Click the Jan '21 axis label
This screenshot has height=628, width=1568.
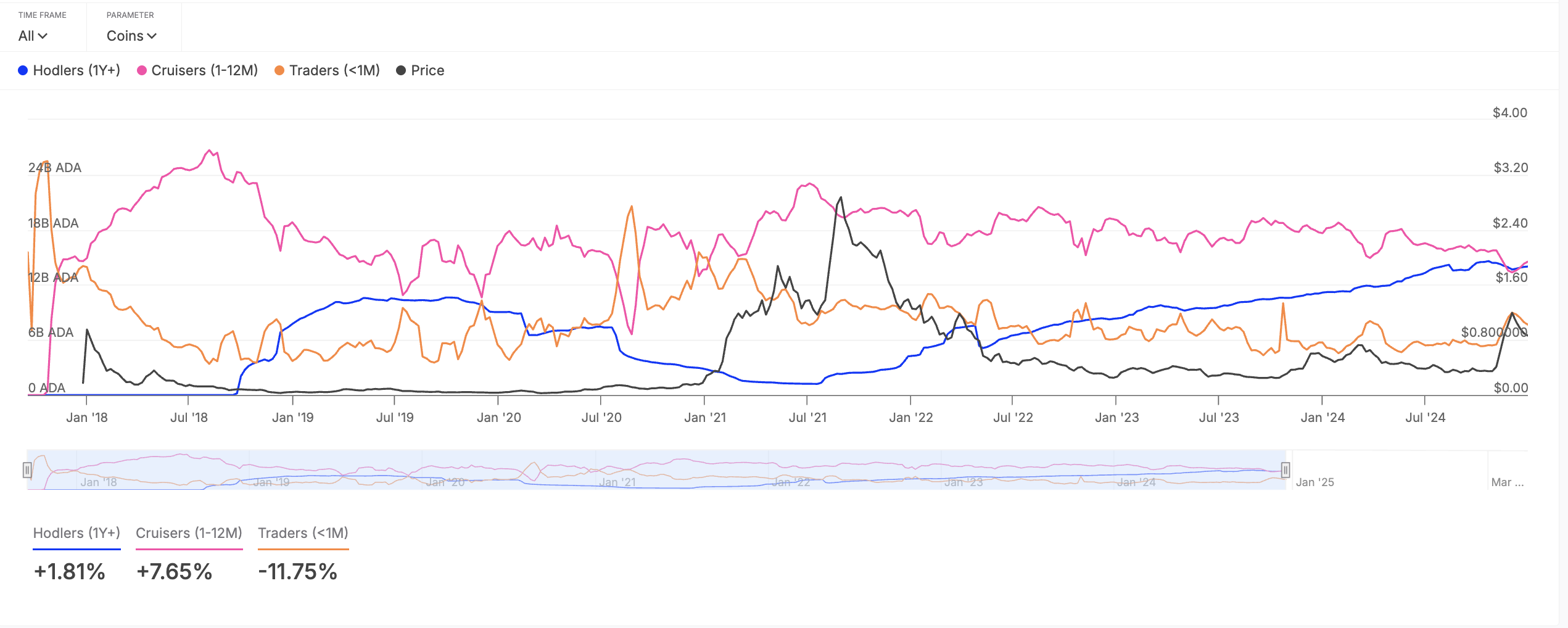click(705, 418)
